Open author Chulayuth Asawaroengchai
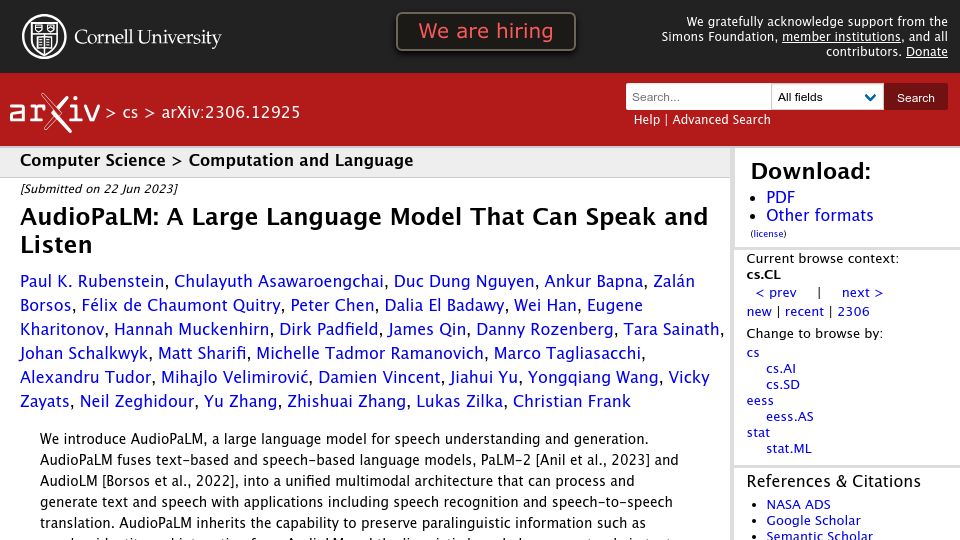960x540 pixels. tap(279, 281)
